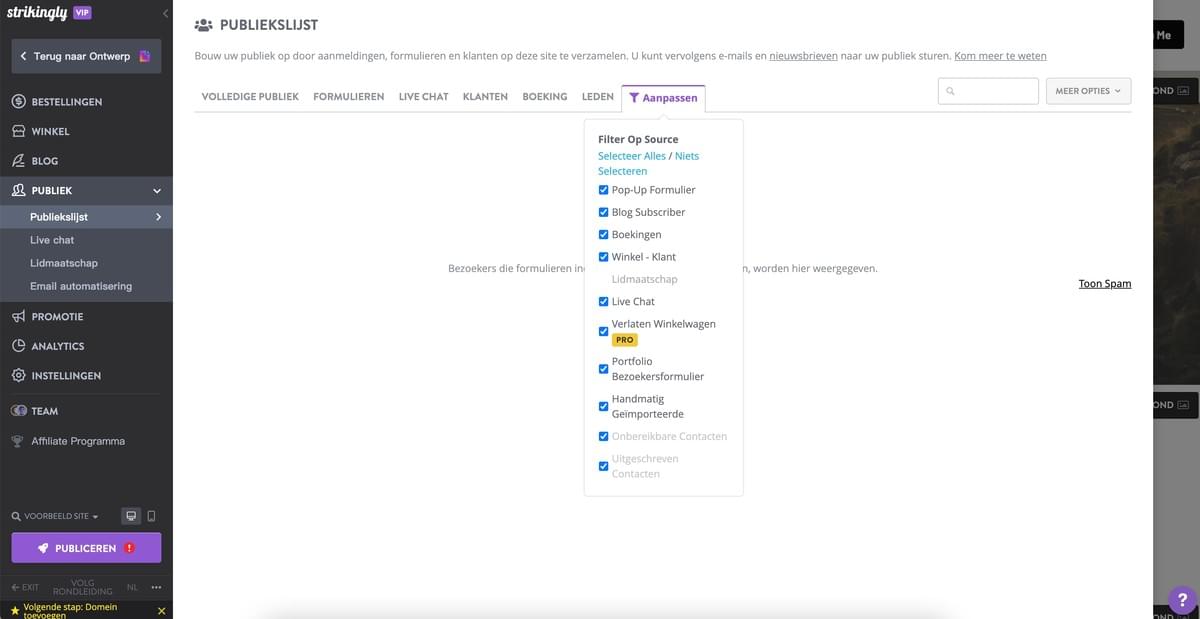Select the desktop preview monitor icon

pos(130,515)
